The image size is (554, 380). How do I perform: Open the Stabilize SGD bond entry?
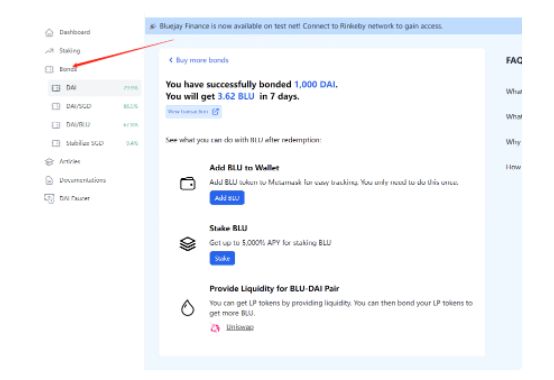[x=95, y=143]
